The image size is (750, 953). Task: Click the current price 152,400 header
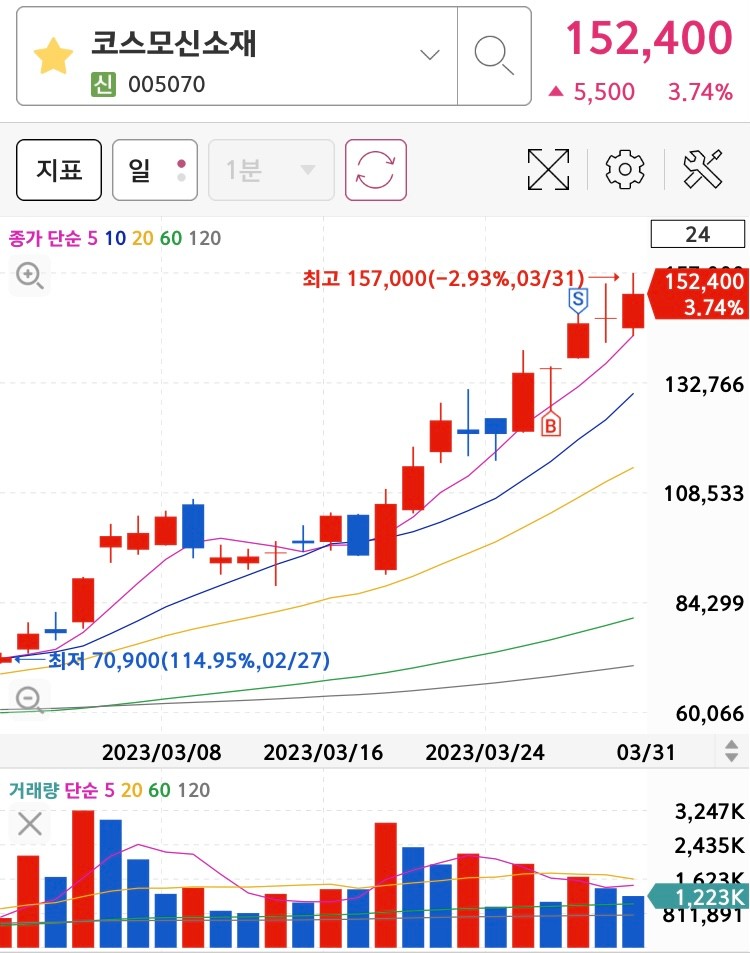click(x=649, y=38)
